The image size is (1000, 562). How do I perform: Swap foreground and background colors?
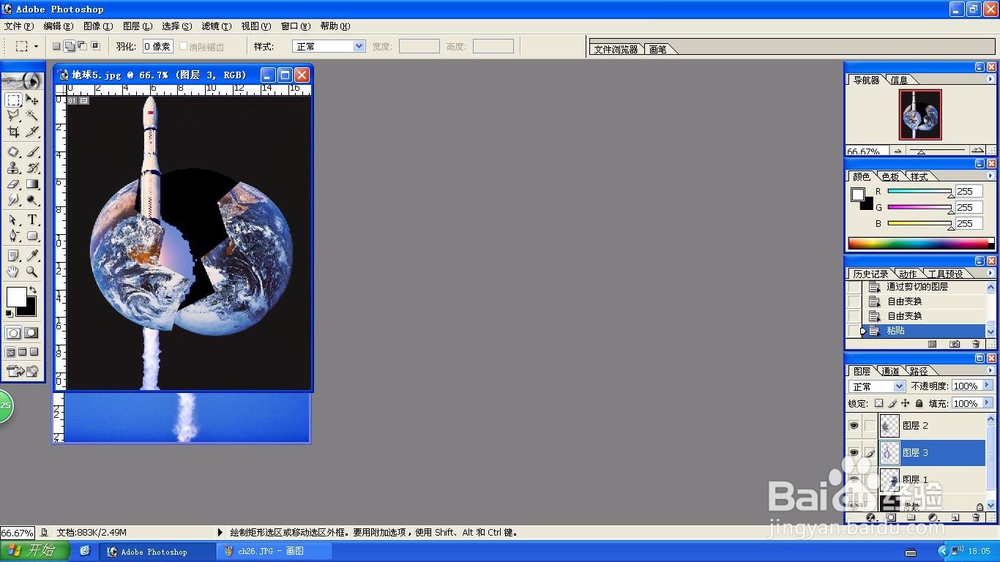tap(33, 290)
